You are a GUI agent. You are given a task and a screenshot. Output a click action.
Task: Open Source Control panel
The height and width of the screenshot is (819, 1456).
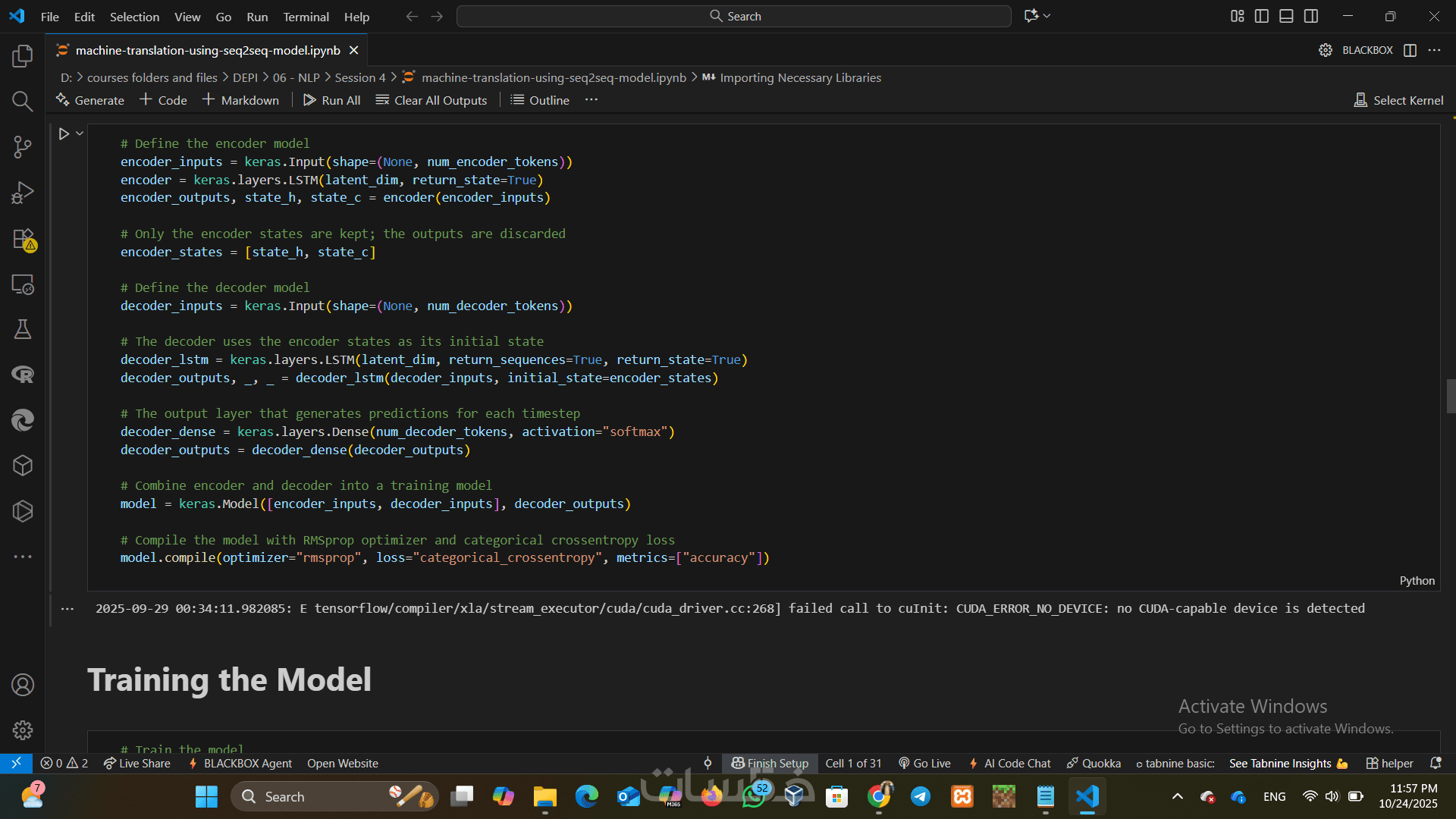[x=23, y=147]
